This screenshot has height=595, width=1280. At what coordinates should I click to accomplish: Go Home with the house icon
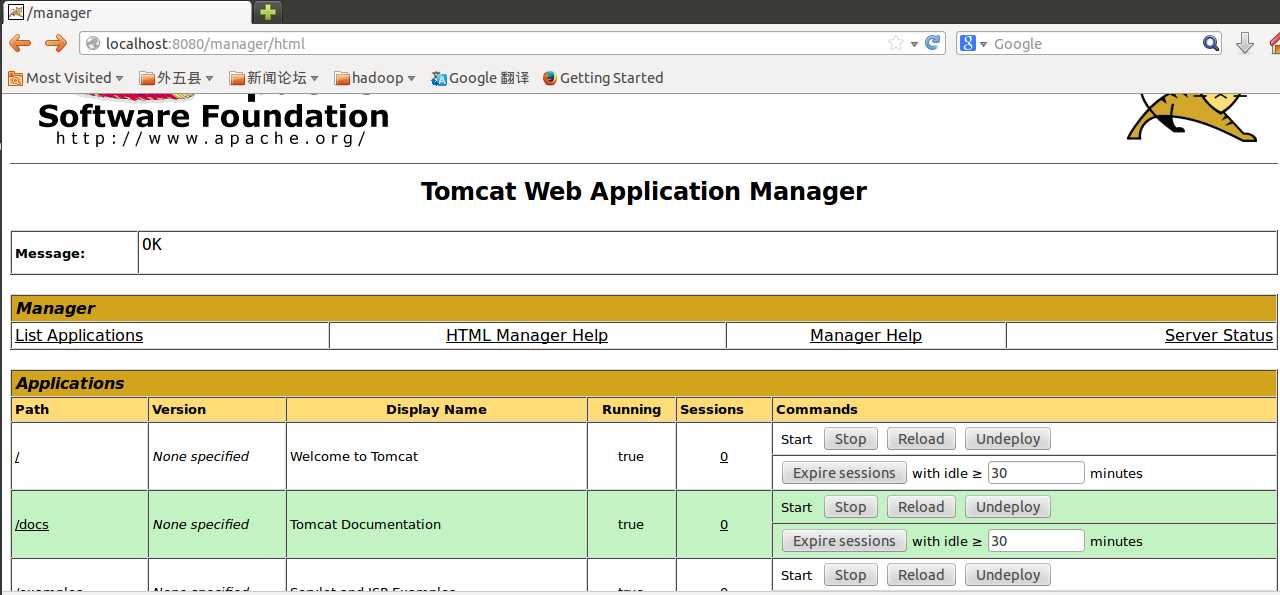pyautogui.click(x=1275, y=43)
